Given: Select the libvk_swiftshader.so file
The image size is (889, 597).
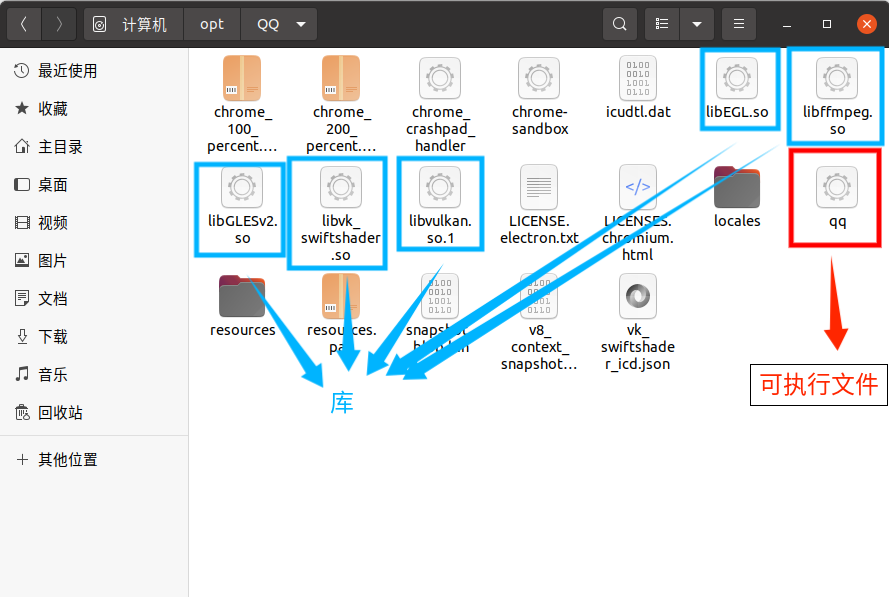Looking at the screenshot, I should 341,214.
